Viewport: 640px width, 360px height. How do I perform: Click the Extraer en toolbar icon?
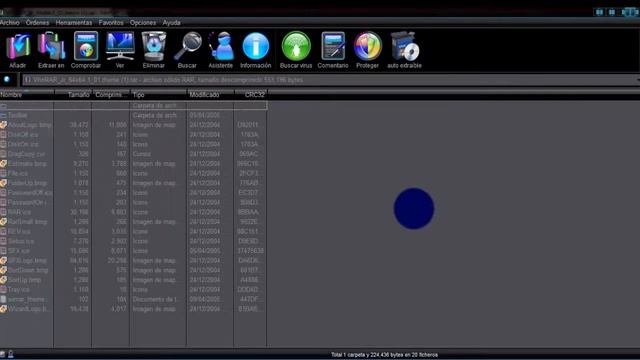[51, 46]
